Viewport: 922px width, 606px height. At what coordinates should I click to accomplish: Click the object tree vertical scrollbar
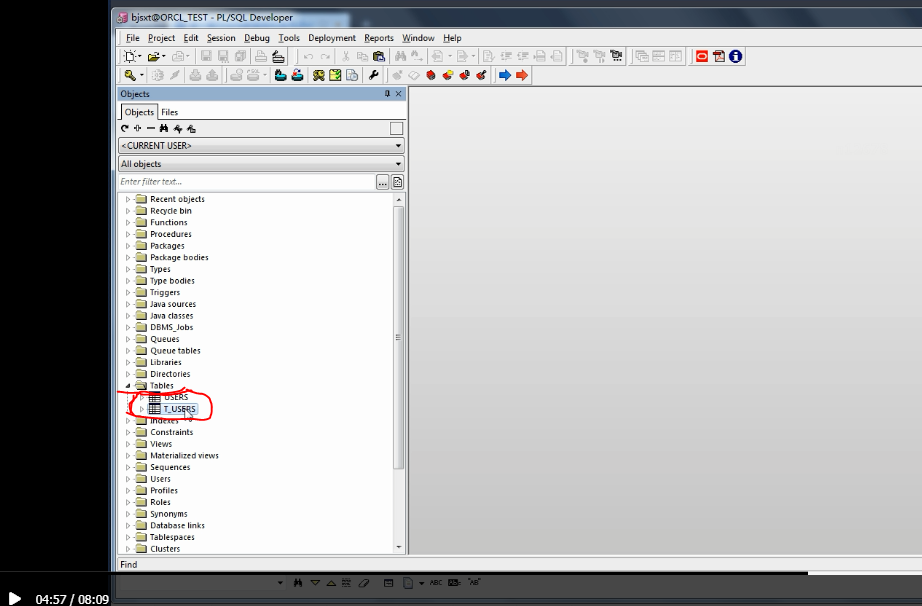[398, 338]
